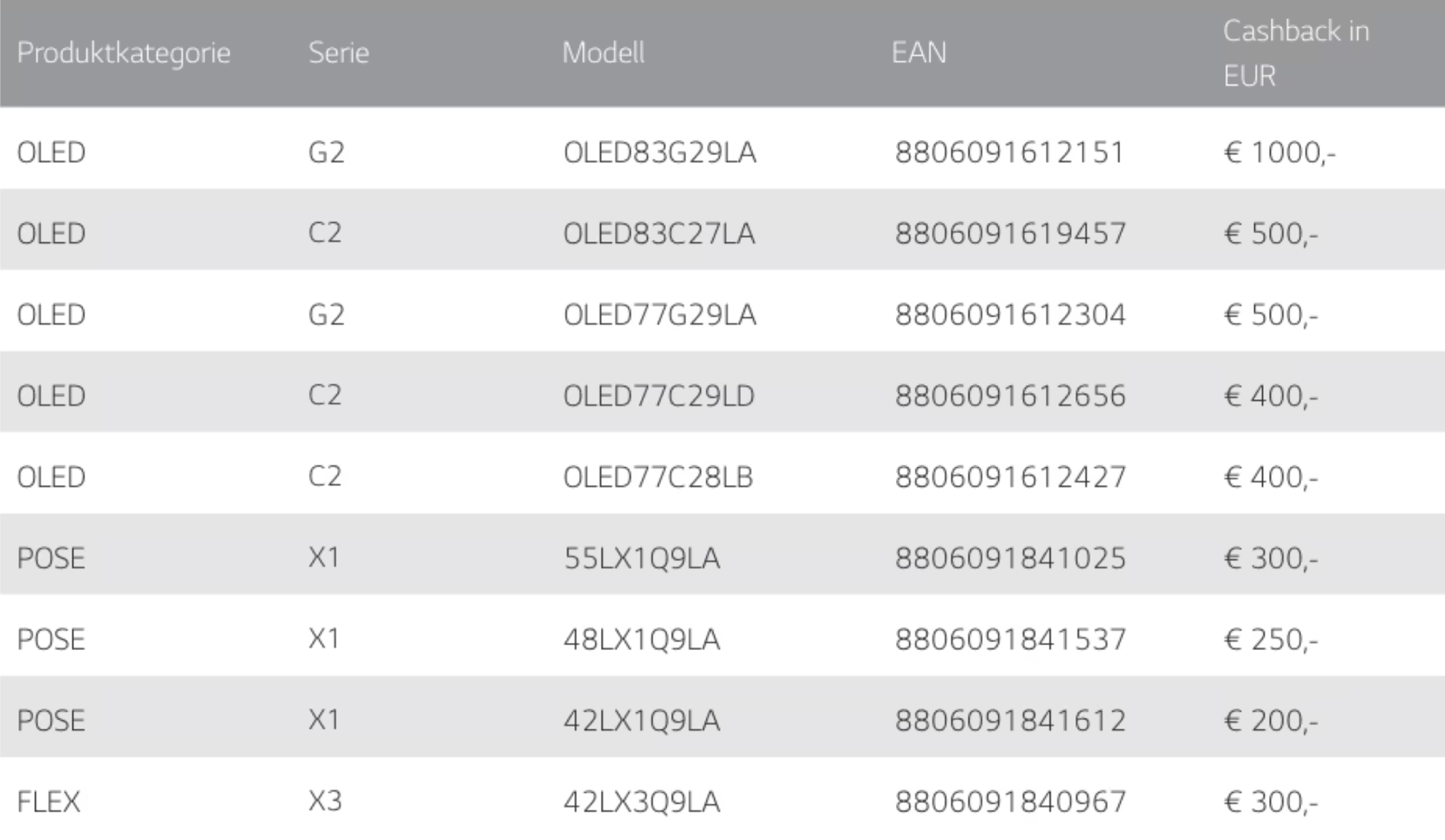
Task: Click the Produktkategorie column header
Action: [x=124, y=53]
